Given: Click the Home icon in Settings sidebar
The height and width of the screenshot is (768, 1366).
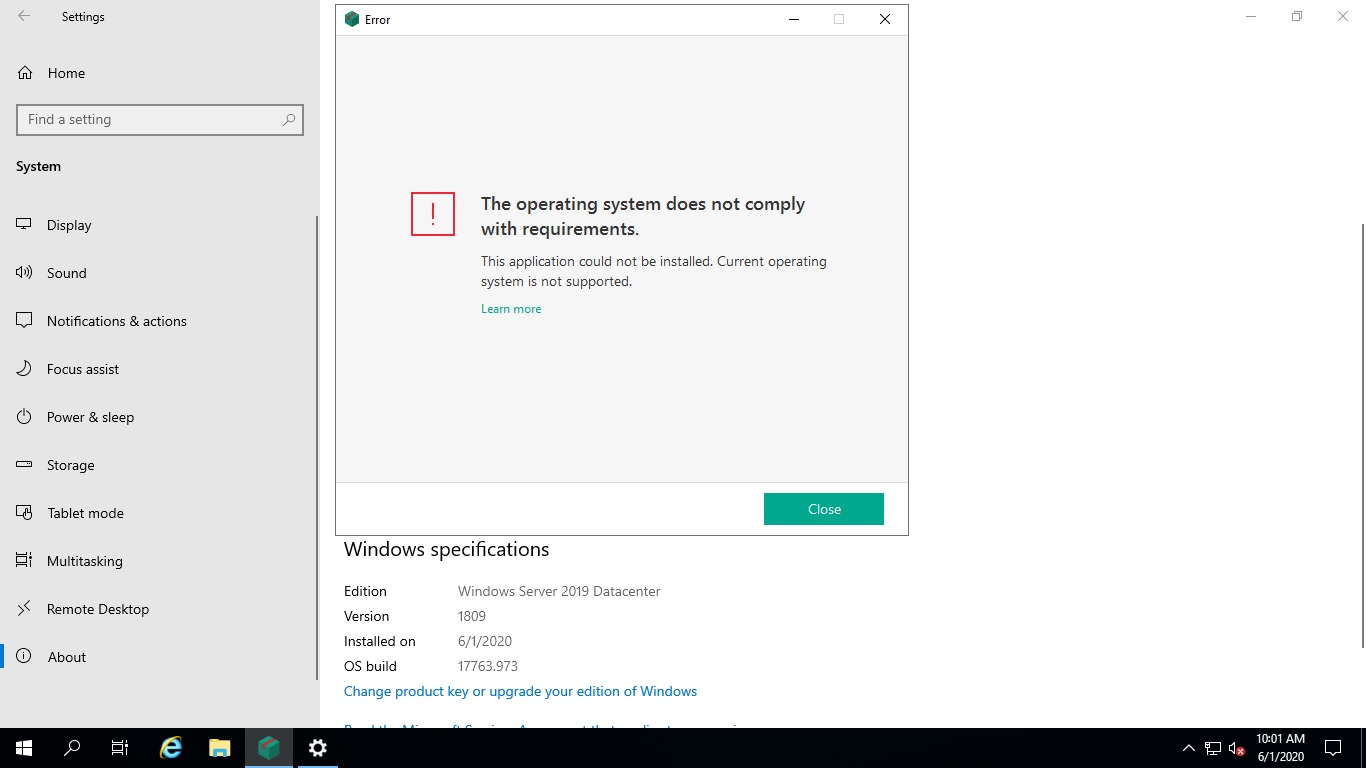Looking at the screenshot, I should 25,73.
